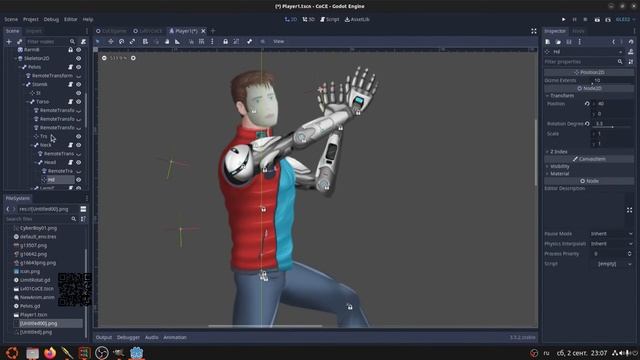Screen dimensions: 640x360
Task: Switch to the Script workspace
Action: click(x=329, y=19)
